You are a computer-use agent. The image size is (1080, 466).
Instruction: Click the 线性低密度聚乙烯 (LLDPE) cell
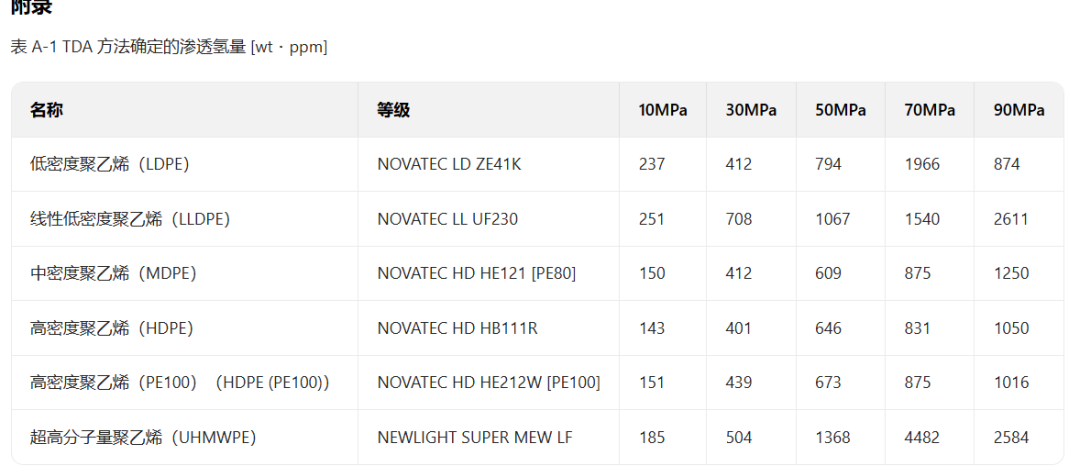(x=130, y=219)
